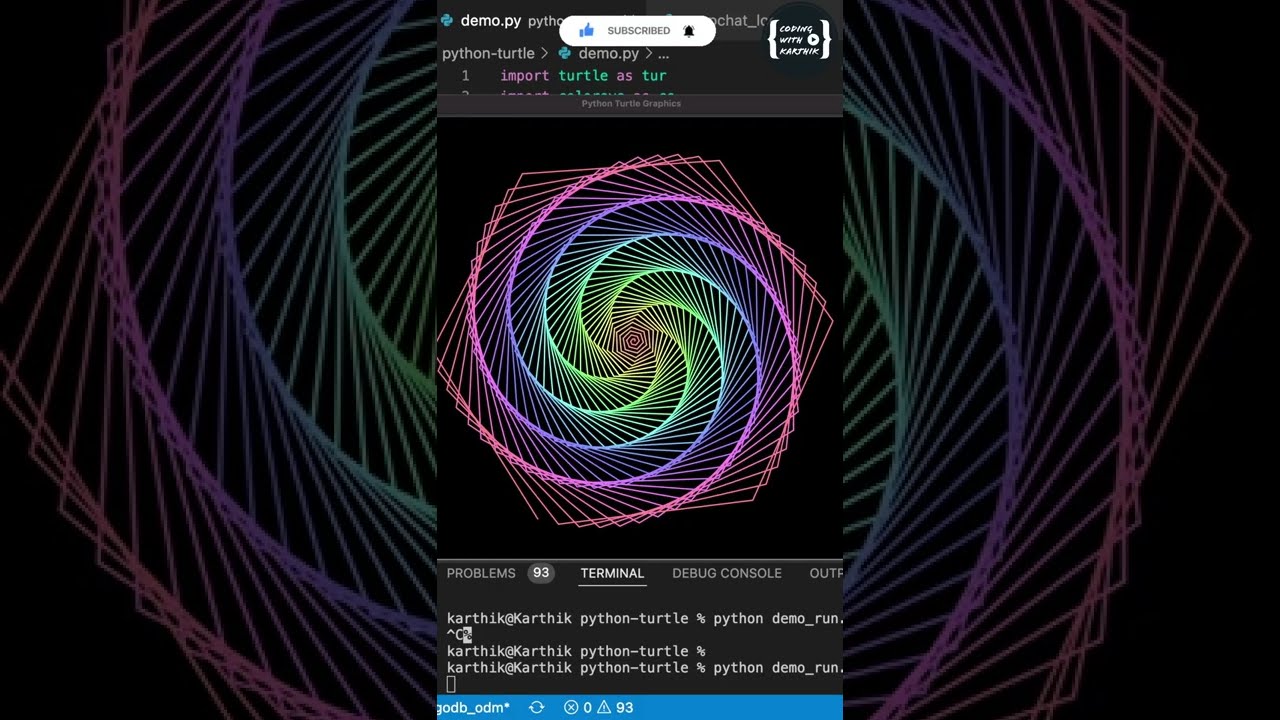Click the Coding with Karthik channel logo
The height and width of the screenshot is (720, 1280).
[799, 39]
